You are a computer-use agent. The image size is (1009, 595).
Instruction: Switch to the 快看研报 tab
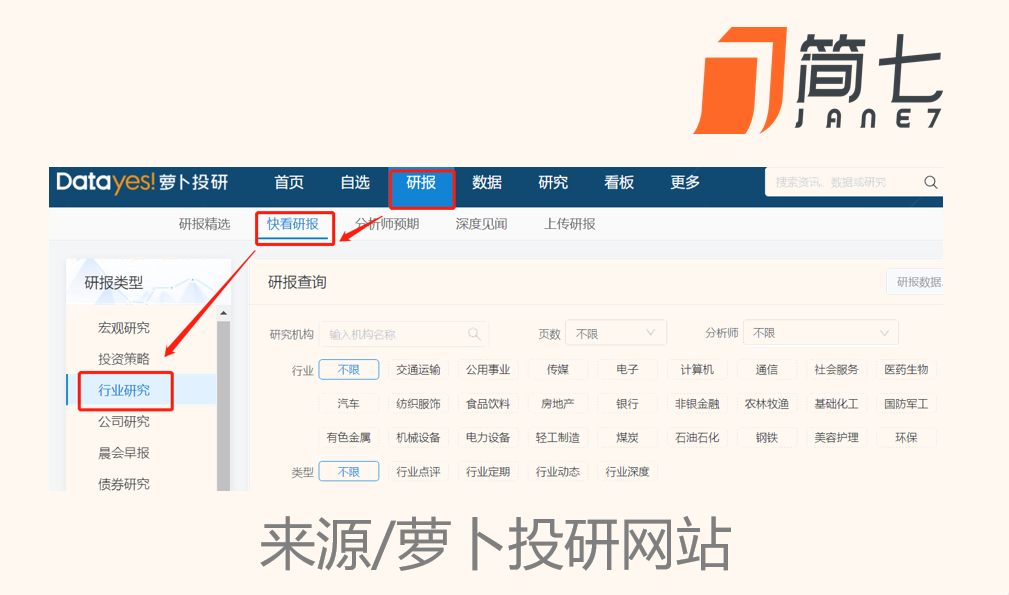[x=293, y=224]
